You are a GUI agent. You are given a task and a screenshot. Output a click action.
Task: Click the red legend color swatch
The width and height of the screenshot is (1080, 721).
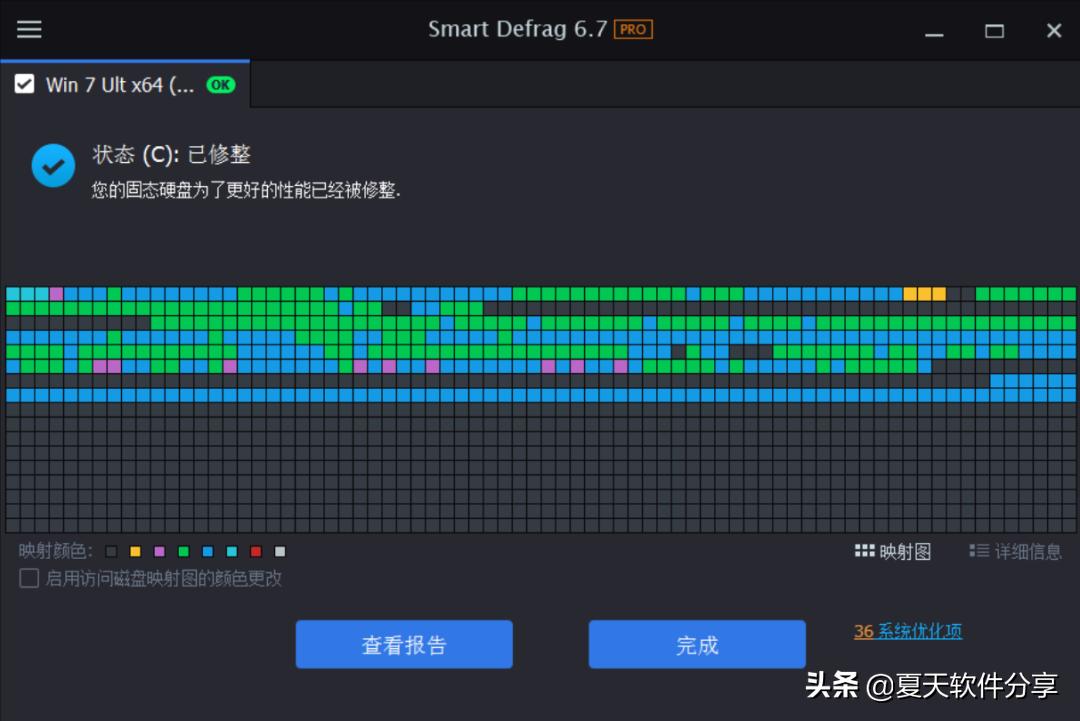point(255,551)
